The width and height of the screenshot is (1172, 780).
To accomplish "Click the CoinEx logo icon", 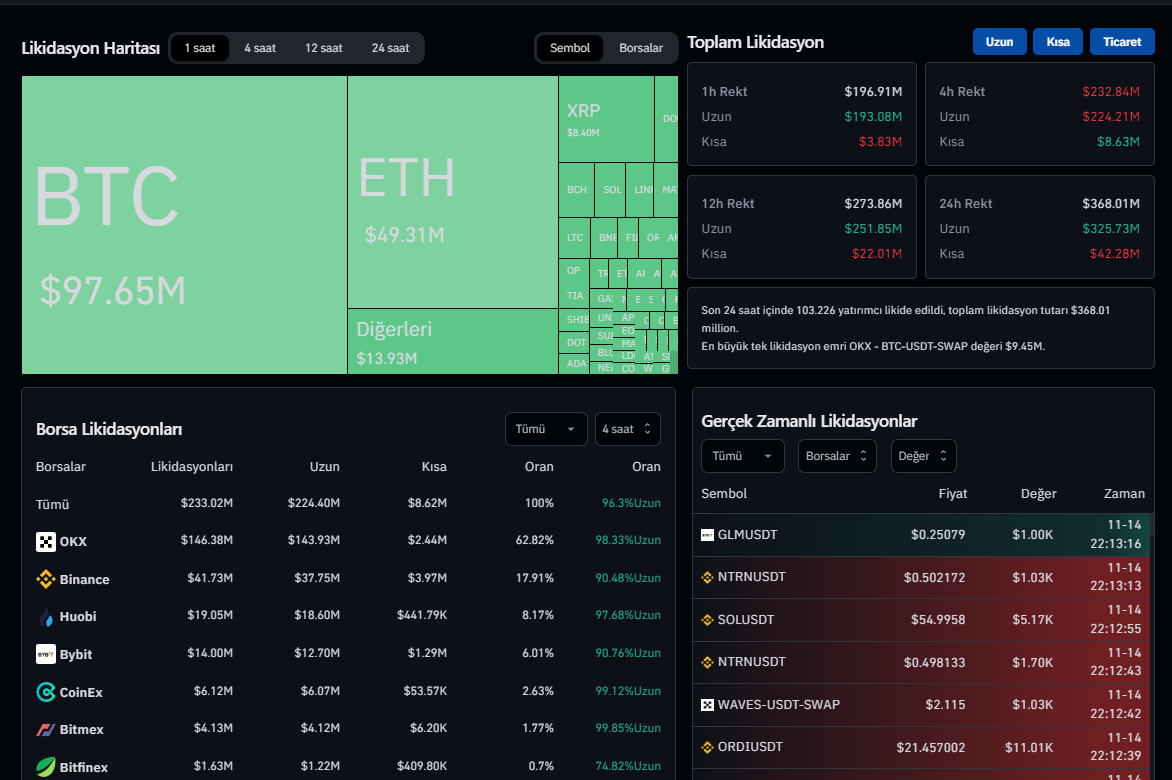I will (46, 692).
